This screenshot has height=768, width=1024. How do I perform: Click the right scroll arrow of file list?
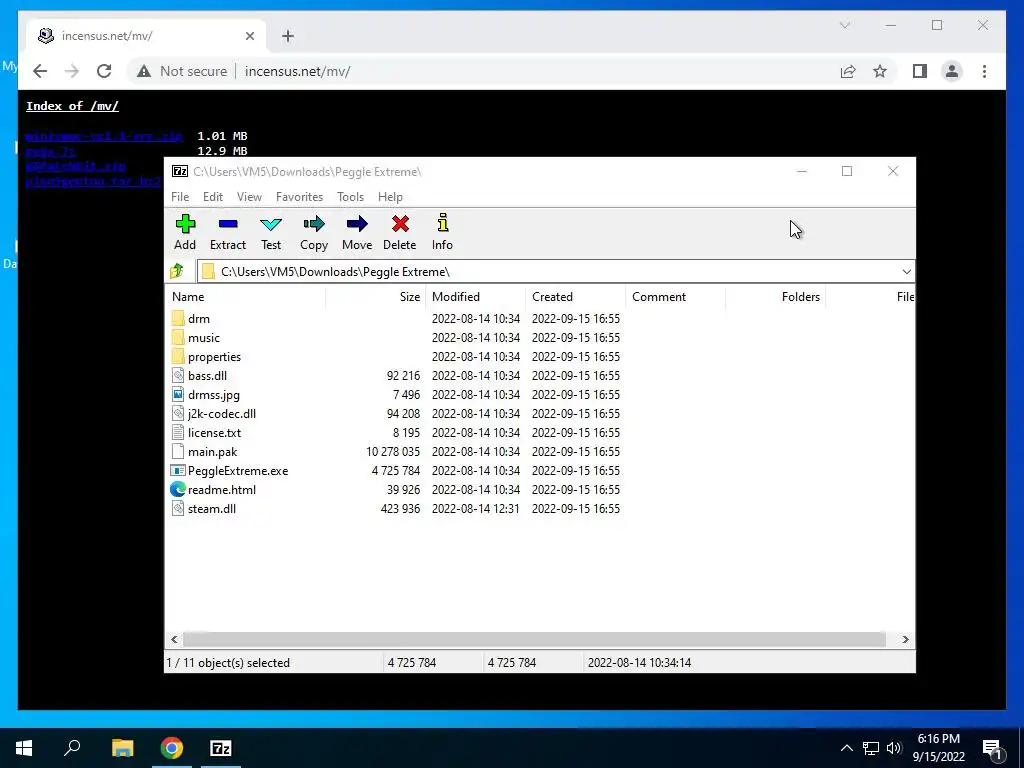pos(905,639)
